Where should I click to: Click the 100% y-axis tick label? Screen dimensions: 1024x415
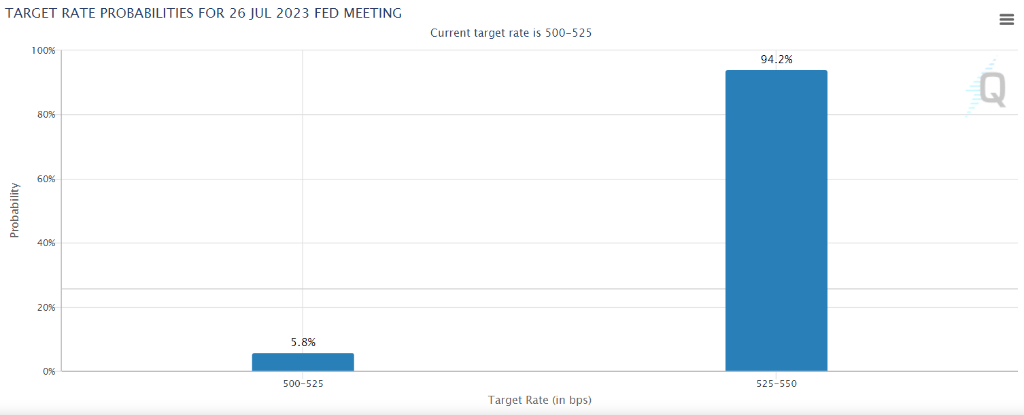pos(43,50)
